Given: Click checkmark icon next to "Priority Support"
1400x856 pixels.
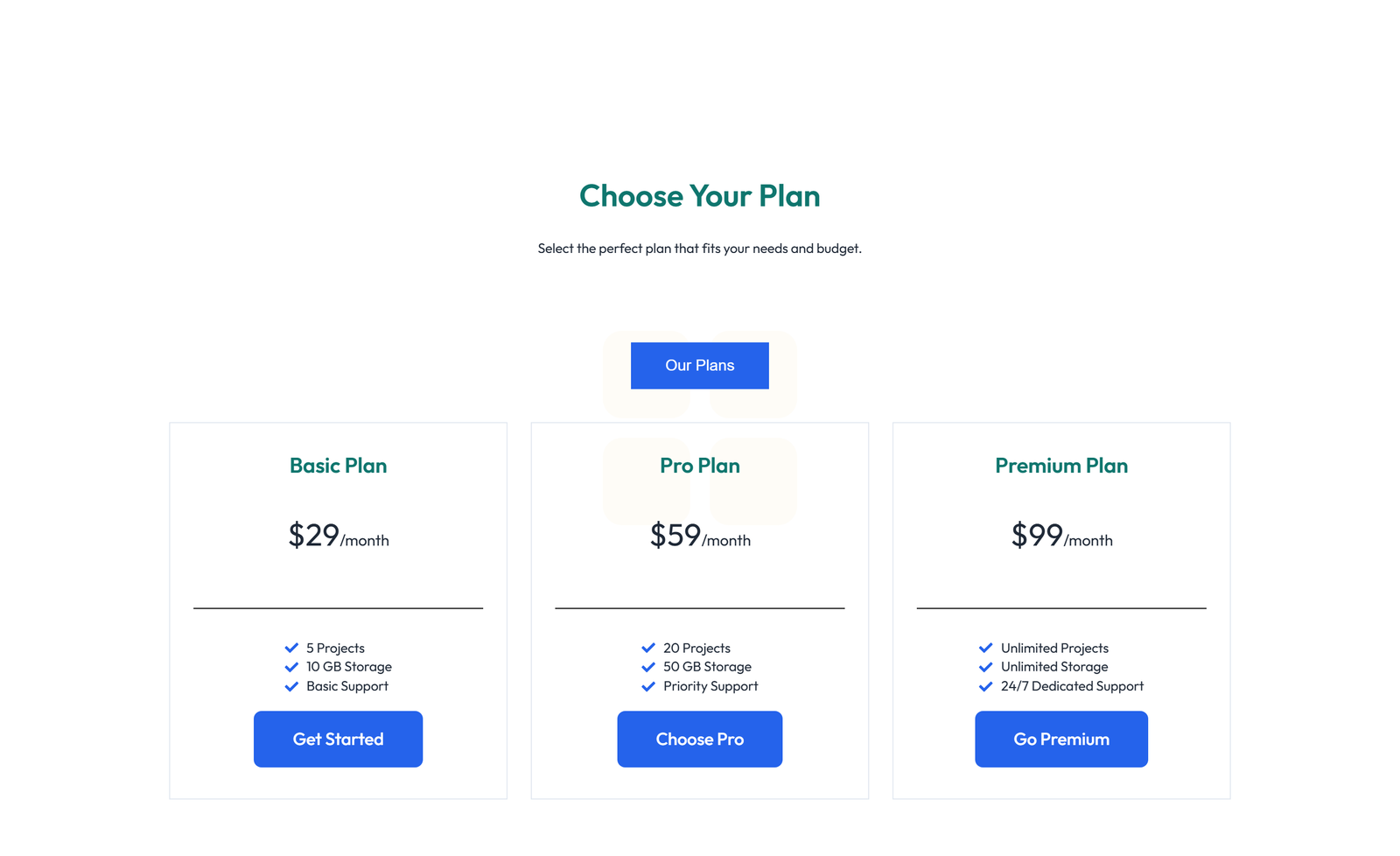Looking at the screenshot, I should pos(647,686).
